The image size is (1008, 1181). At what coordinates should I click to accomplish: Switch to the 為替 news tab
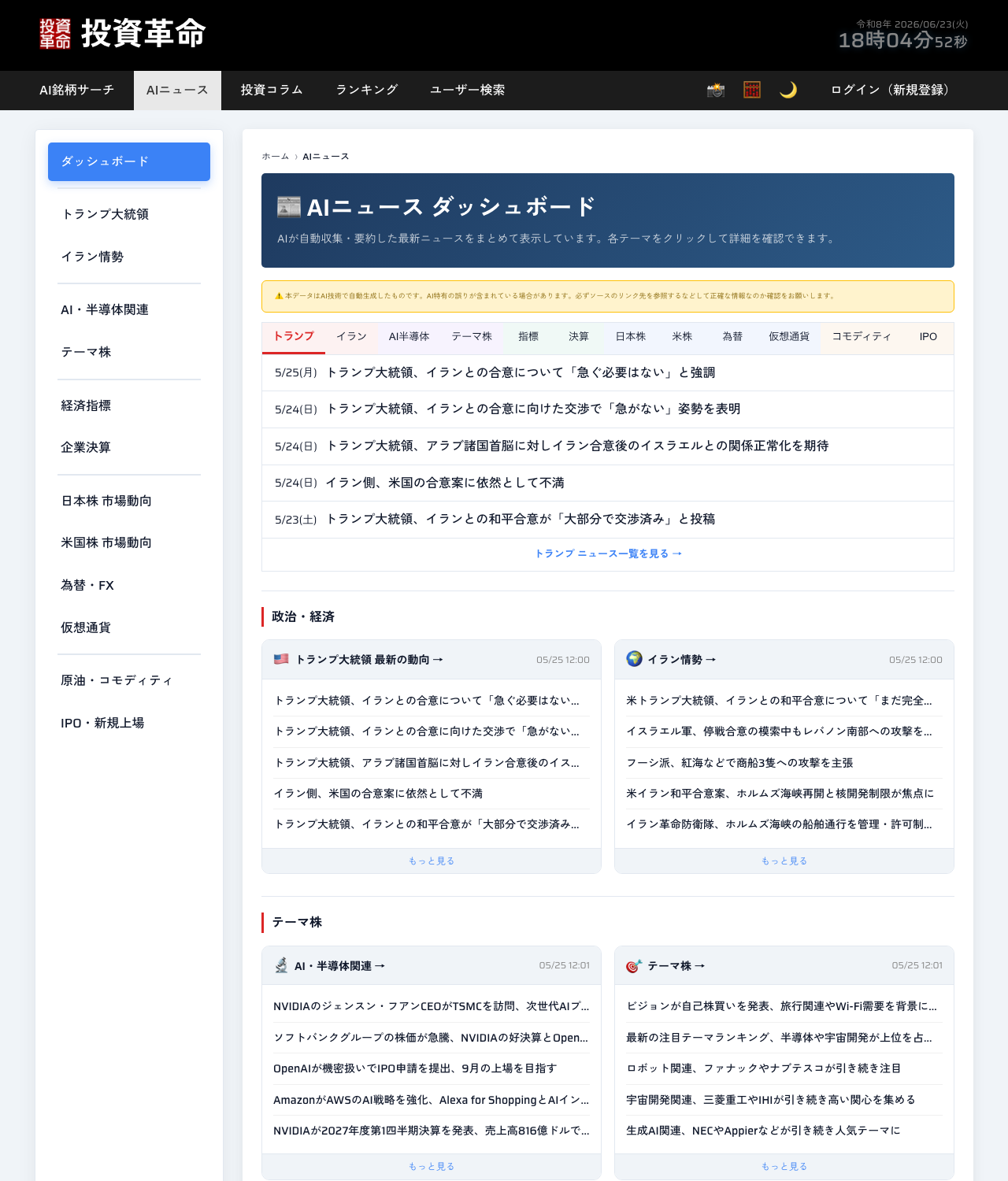tap(732, 337)
